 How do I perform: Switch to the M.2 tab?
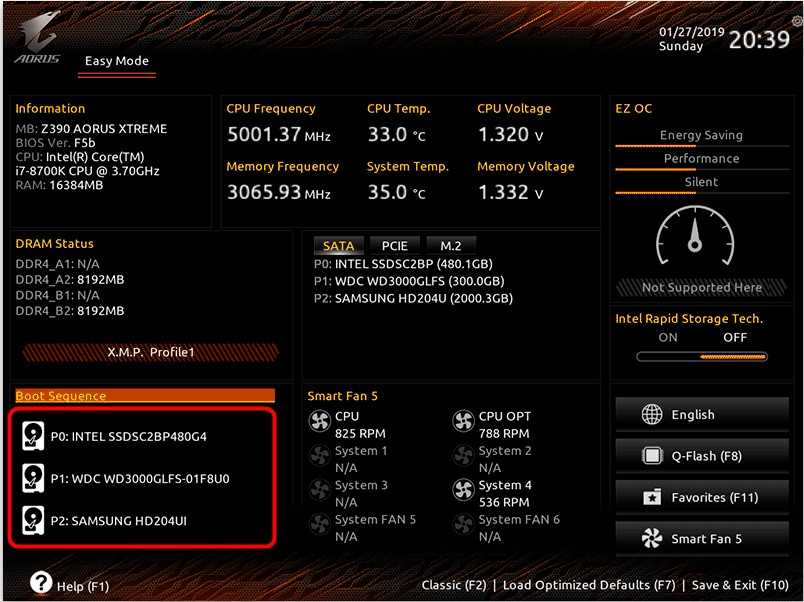tap(451, 246)
